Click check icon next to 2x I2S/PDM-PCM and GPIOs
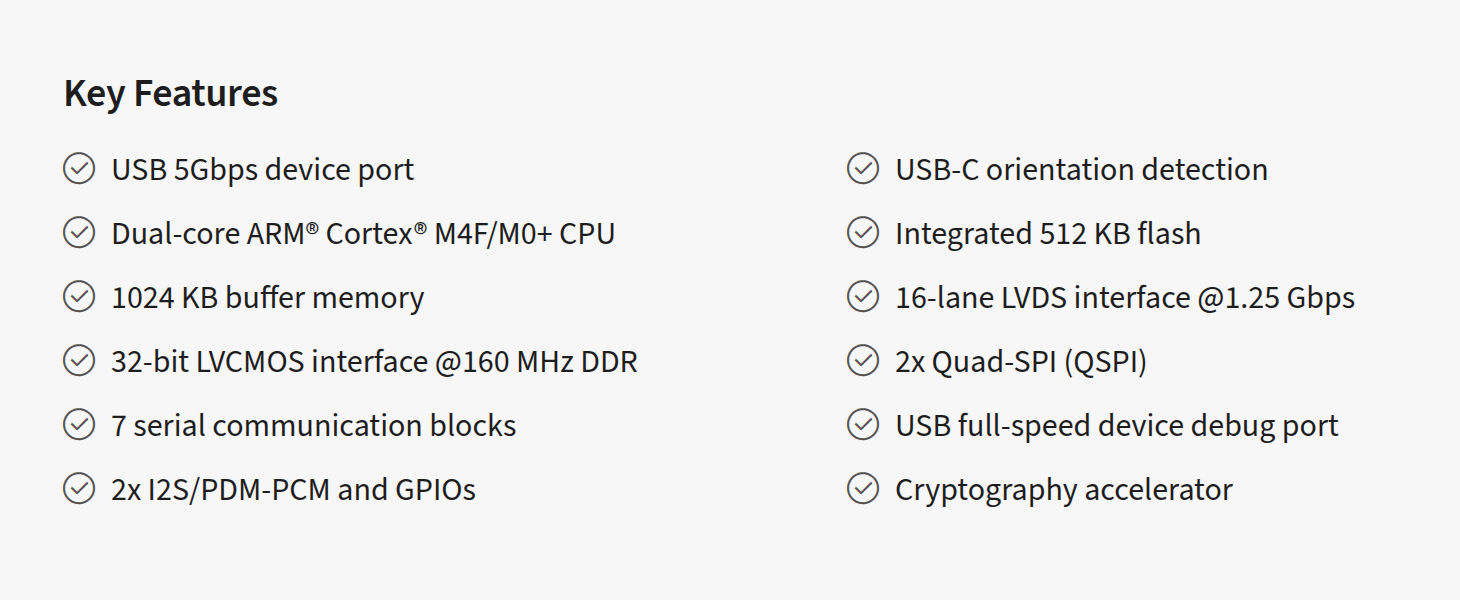Screen dimensions: 1460x600 79,489
